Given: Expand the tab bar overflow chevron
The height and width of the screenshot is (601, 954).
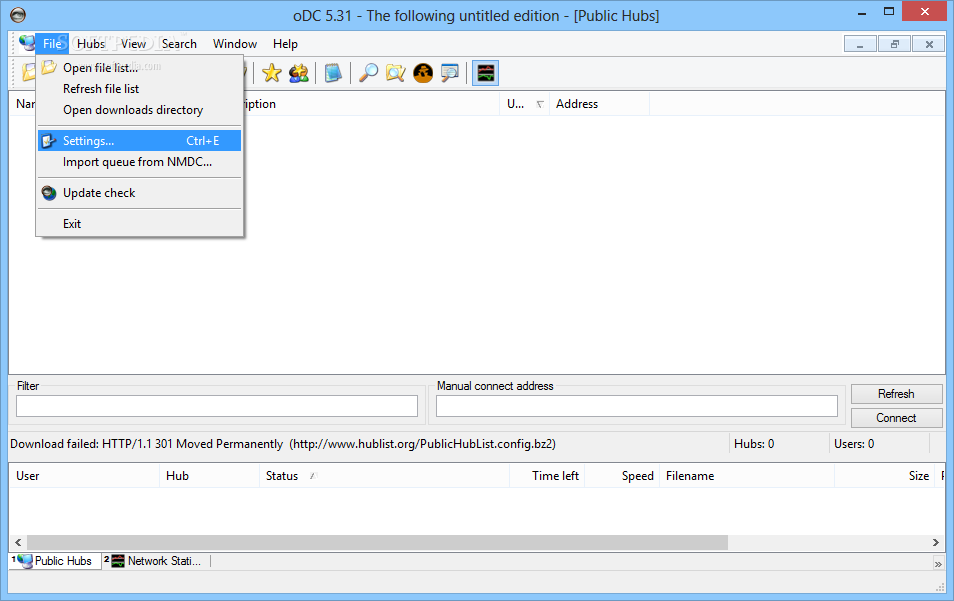Looking at the screenshot, I should pos(938,564).
